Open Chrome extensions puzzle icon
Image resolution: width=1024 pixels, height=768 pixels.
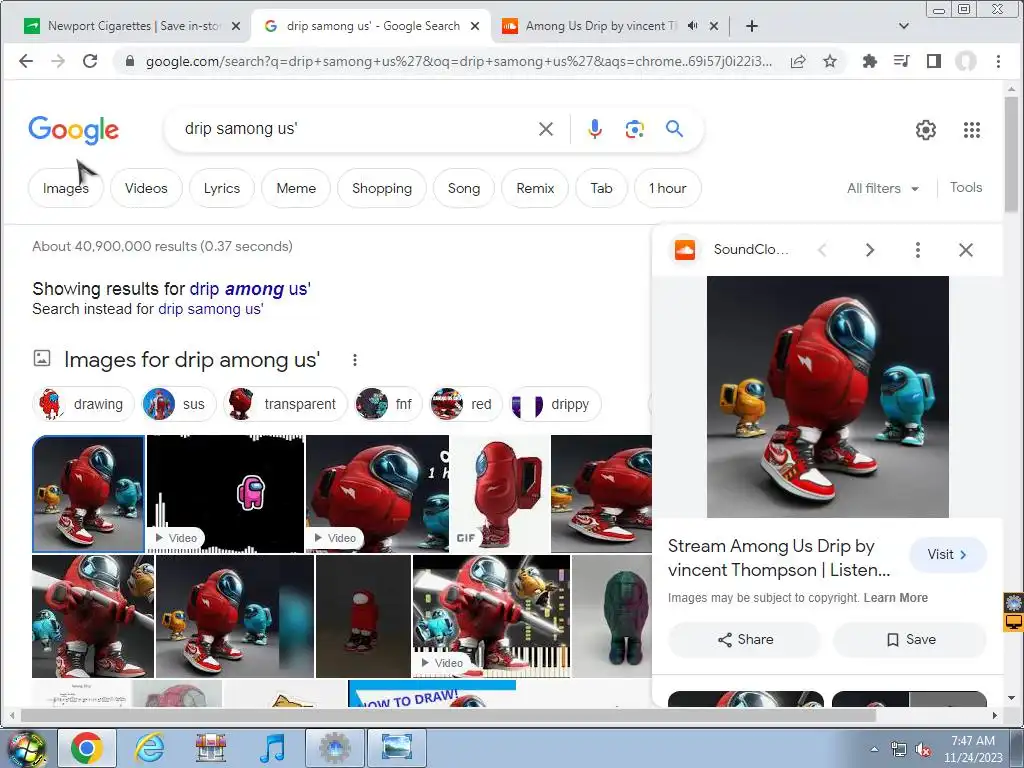[869, 61]
